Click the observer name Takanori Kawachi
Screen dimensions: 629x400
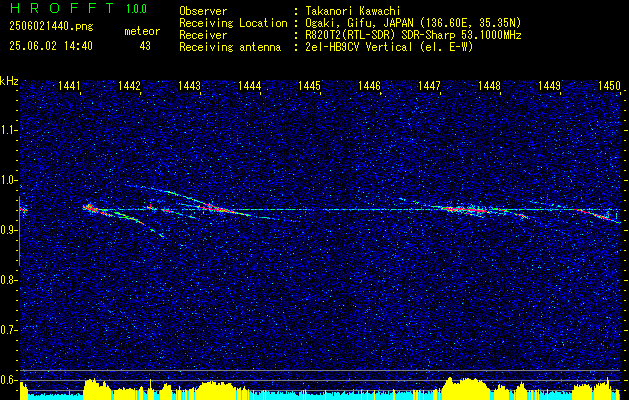tap(352, 12)
